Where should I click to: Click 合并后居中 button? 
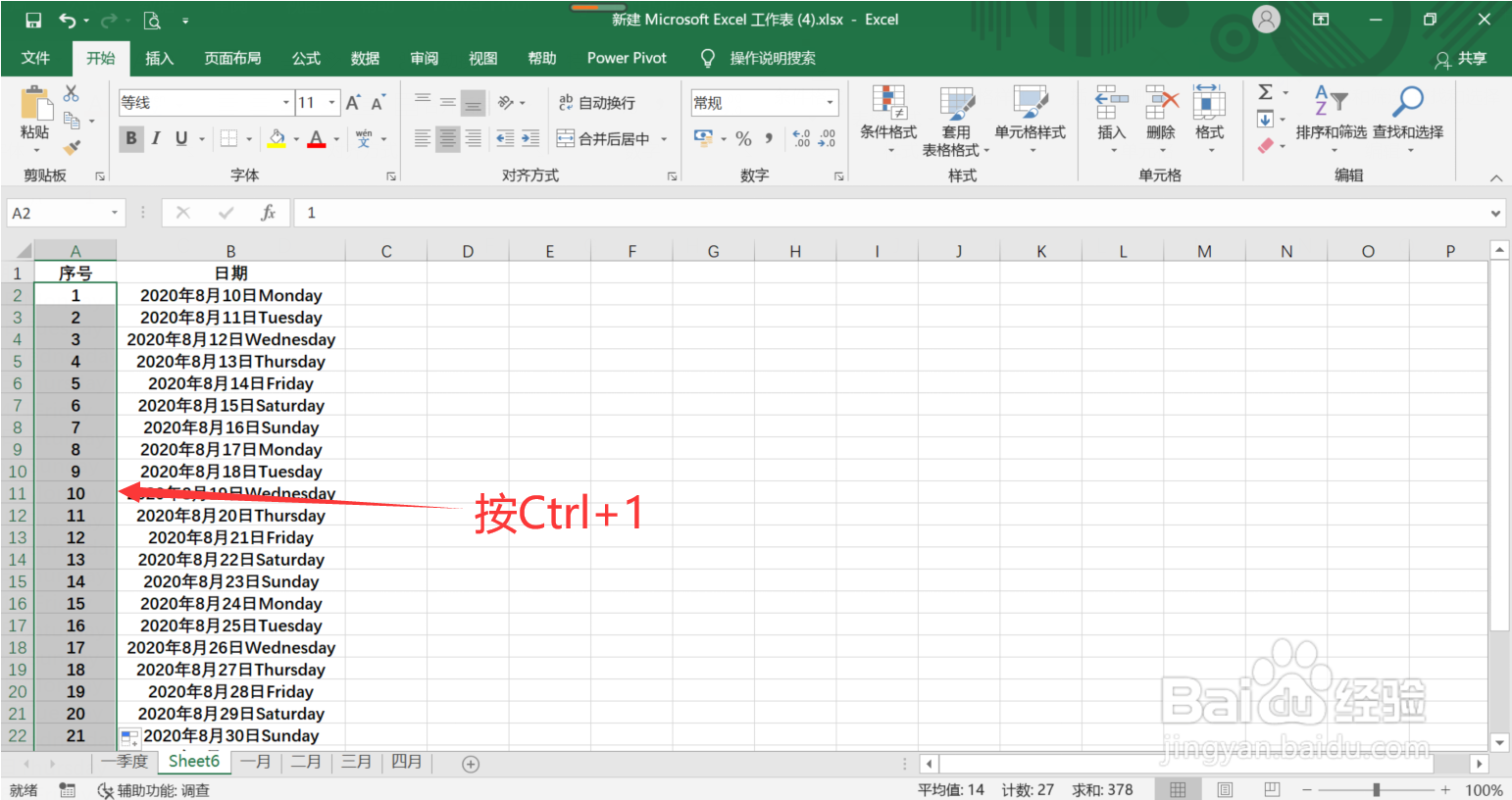point(604,139)
